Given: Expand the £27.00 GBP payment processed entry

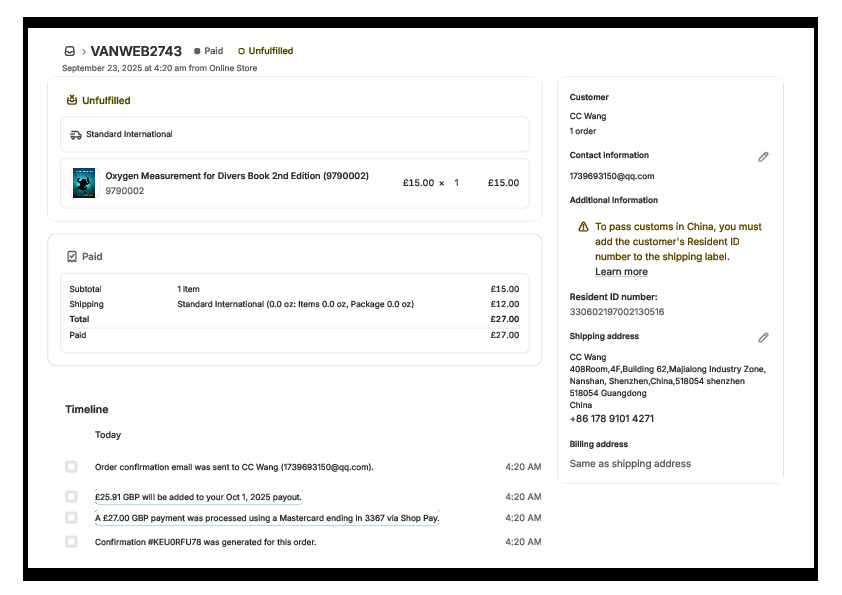Looking at the screenshot, I should (x=267, y=518).
